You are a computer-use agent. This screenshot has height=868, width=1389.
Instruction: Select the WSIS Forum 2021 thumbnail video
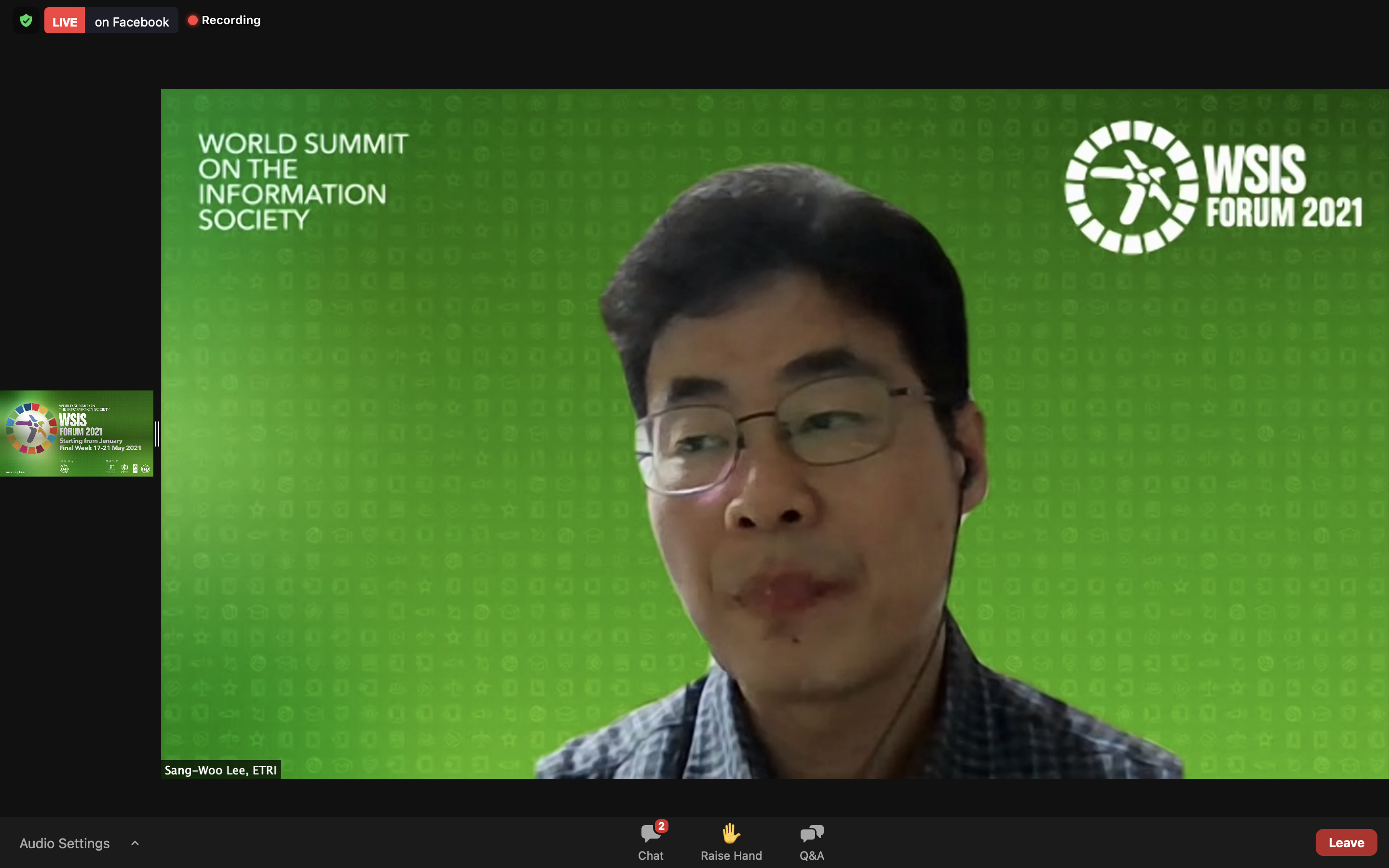pos(76,434)
